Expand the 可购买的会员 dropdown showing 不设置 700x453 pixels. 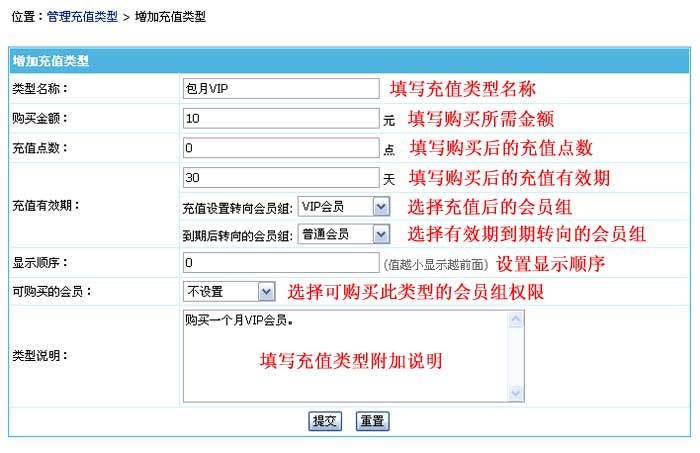click(x=229, y=291)
